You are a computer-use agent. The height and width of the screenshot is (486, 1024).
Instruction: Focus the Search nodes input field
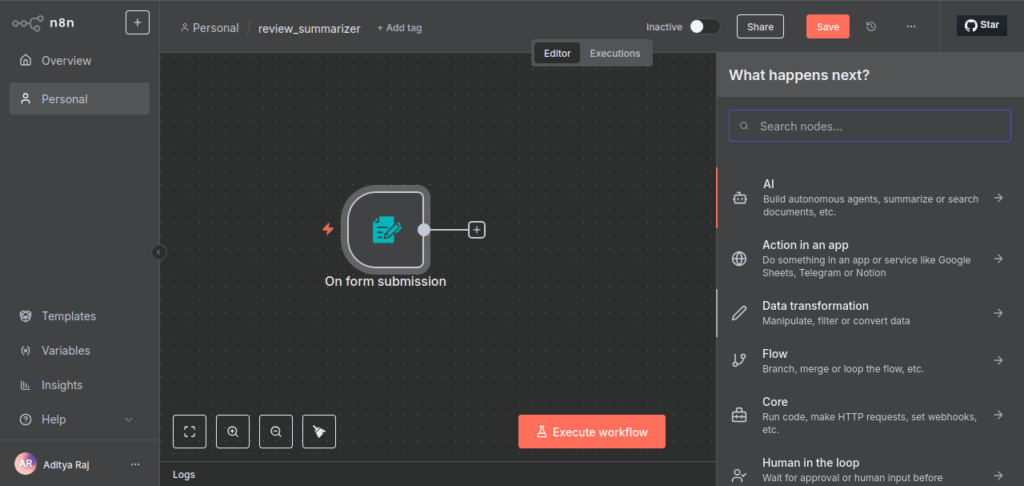point(870,126)
